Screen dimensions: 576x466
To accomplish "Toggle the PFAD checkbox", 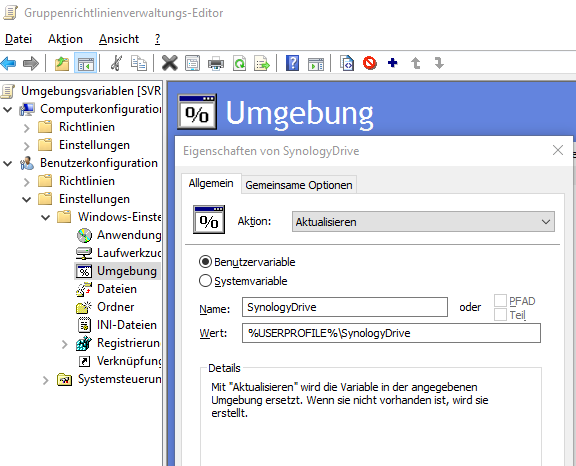I will pos(500,300).
